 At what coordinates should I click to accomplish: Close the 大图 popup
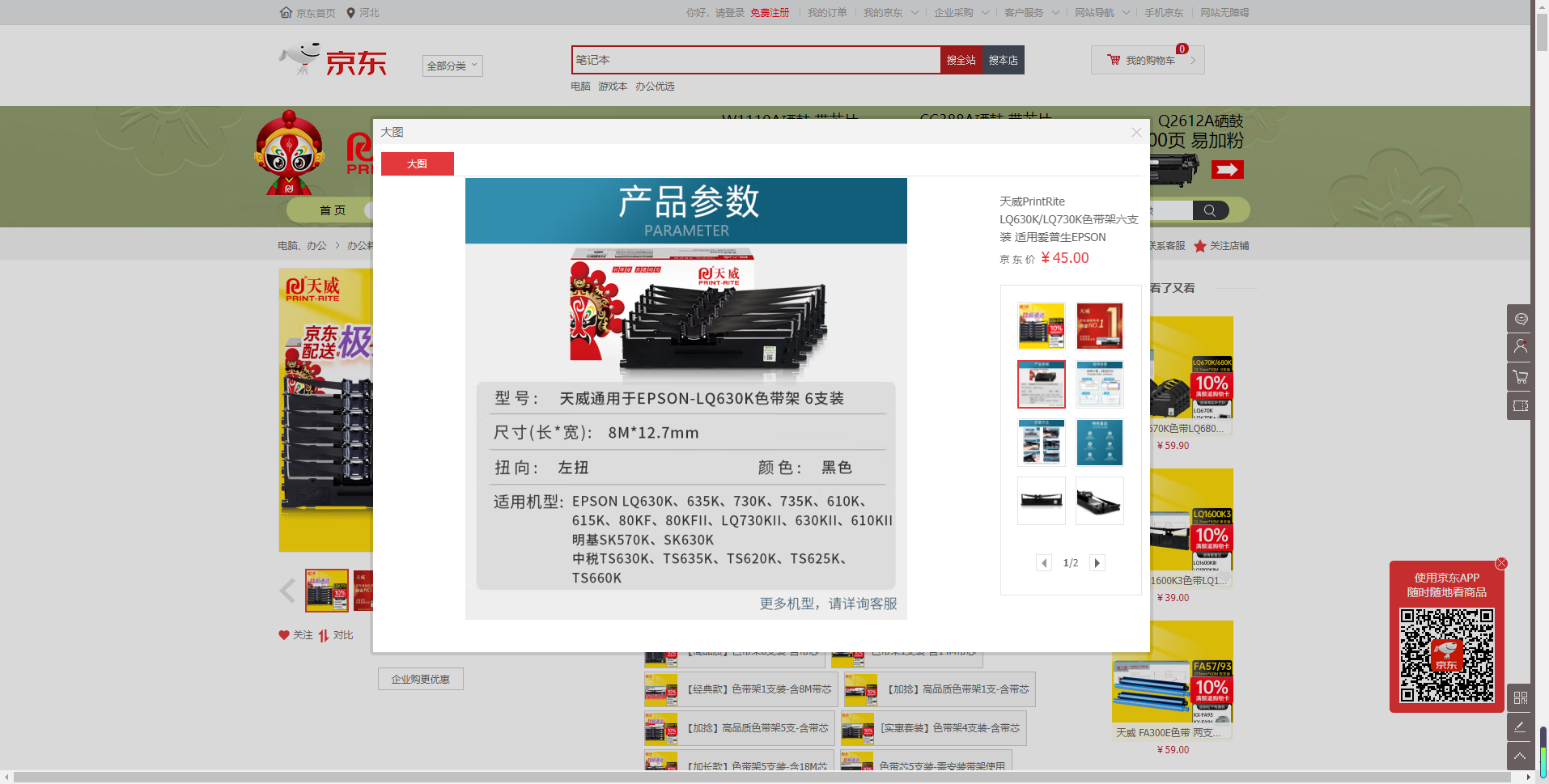[1136, 132]
